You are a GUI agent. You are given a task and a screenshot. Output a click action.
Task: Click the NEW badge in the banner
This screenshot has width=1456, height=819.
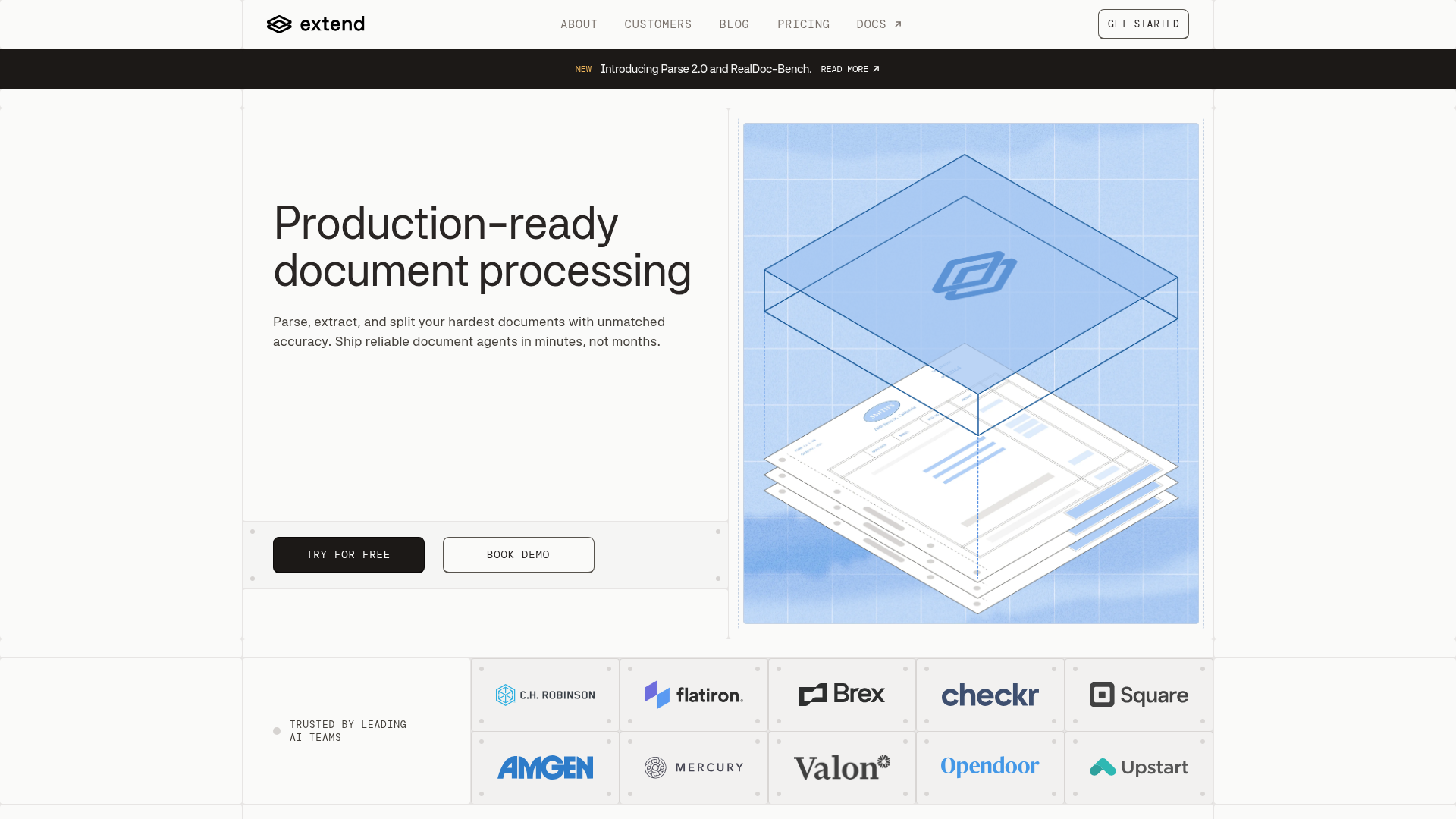[x=583, y=69]
